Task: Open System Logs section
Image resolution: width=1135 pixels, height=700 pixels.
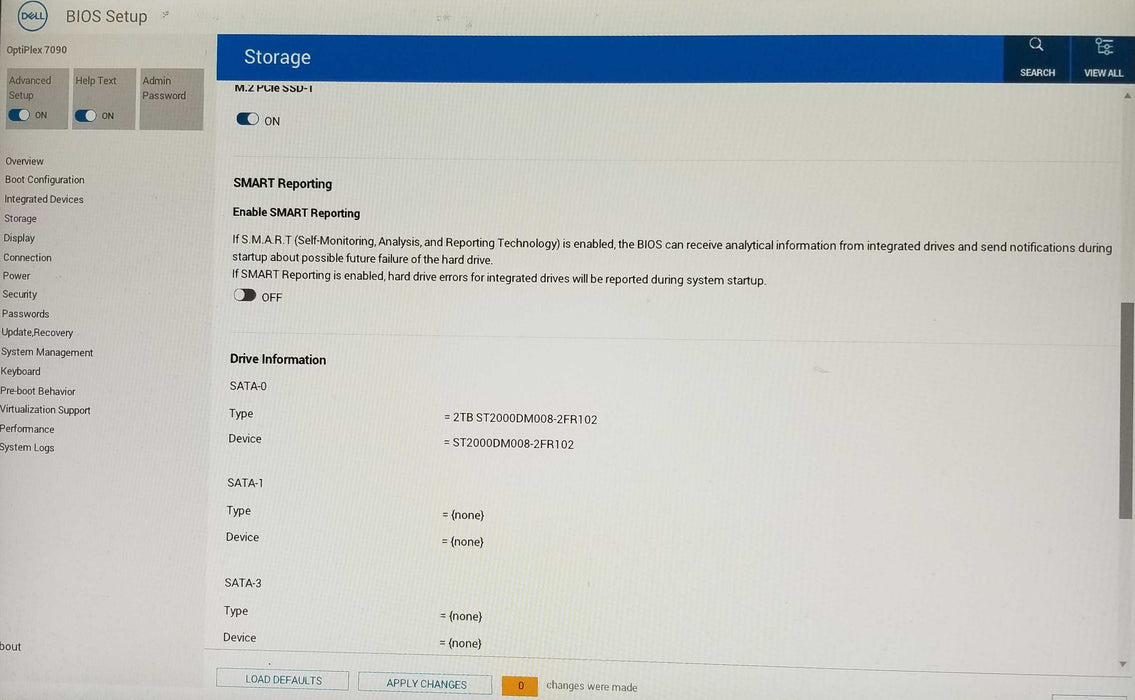Action: click(27, 447)
